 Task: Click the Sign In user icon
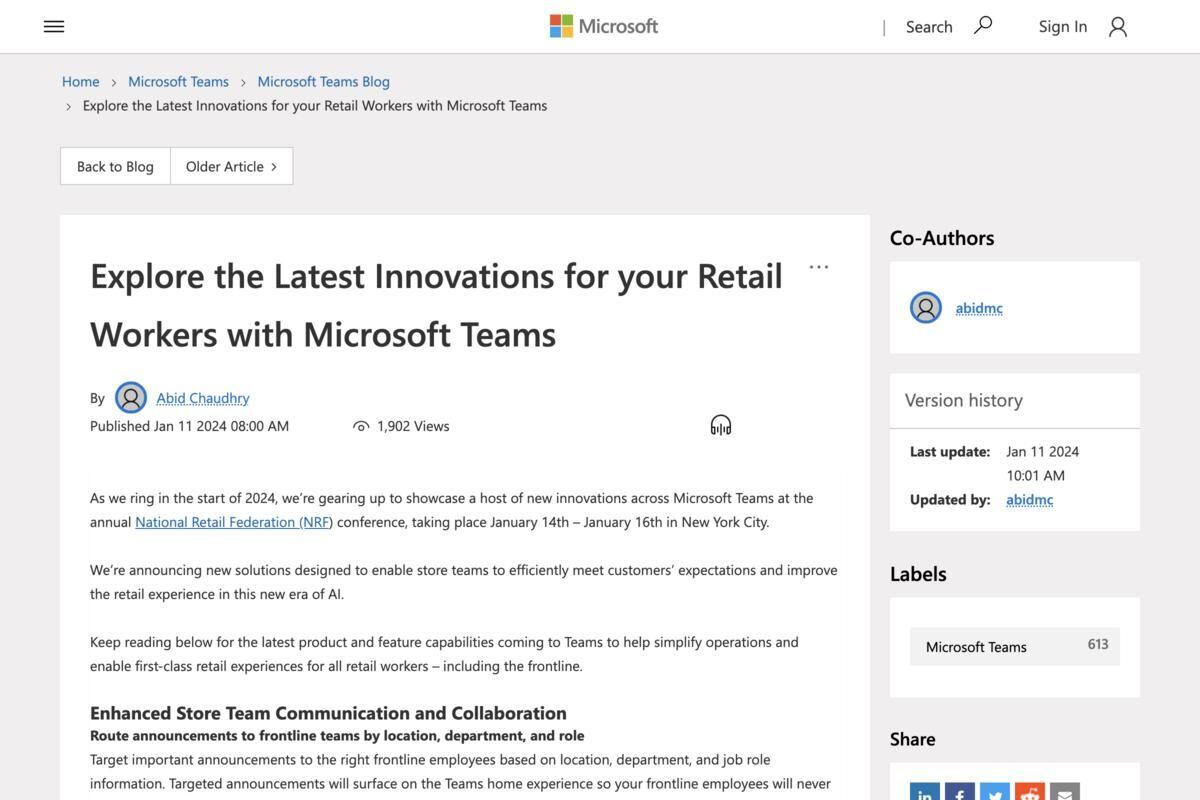1118,27
